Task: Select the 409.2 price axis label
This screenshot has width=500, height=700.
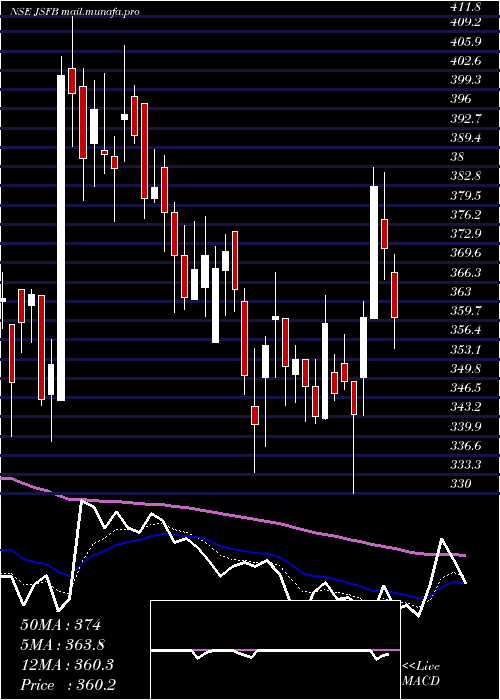Action: point(466,21)
